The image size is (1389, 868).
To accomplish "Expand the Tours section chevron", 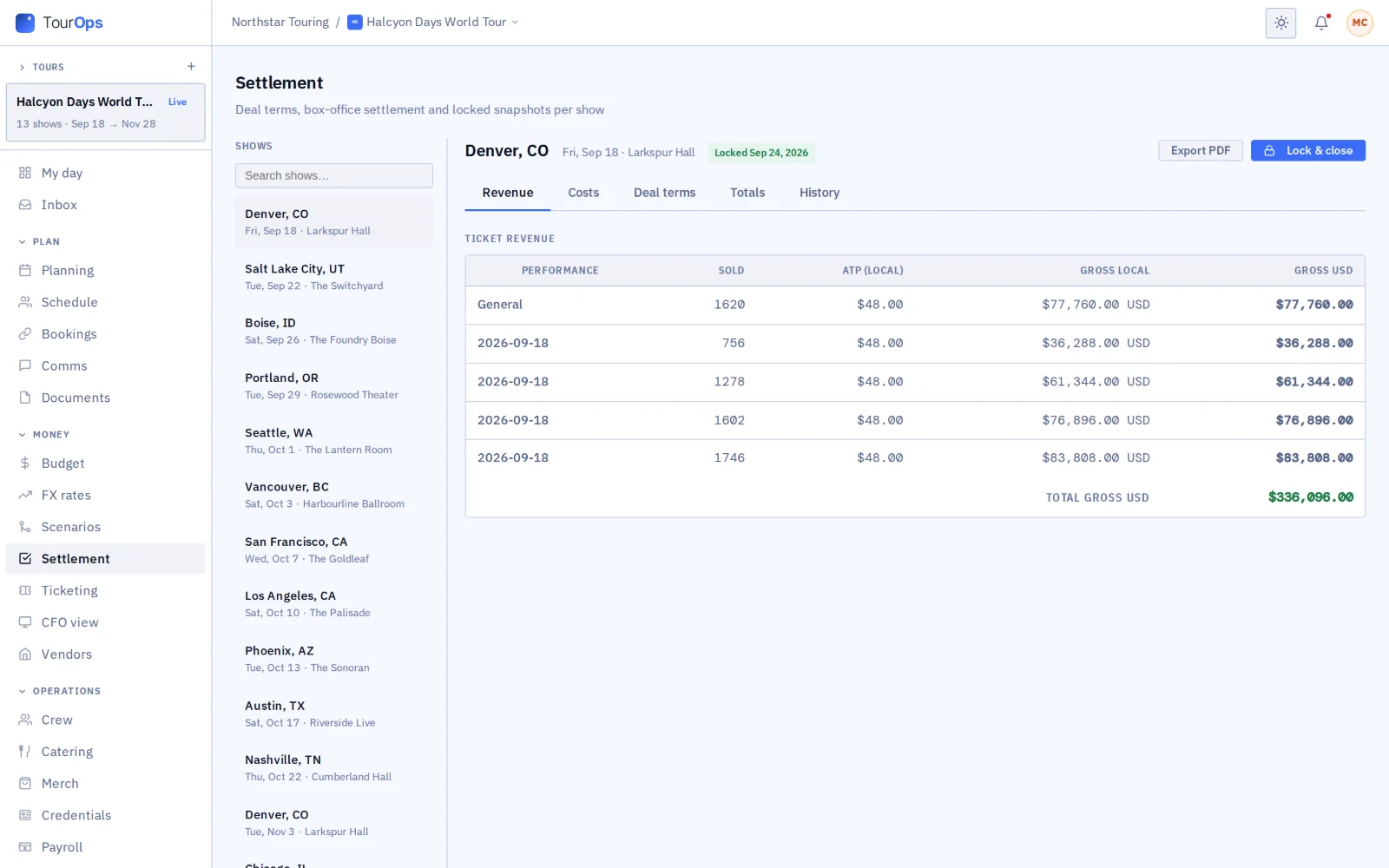I will (23, 67).
